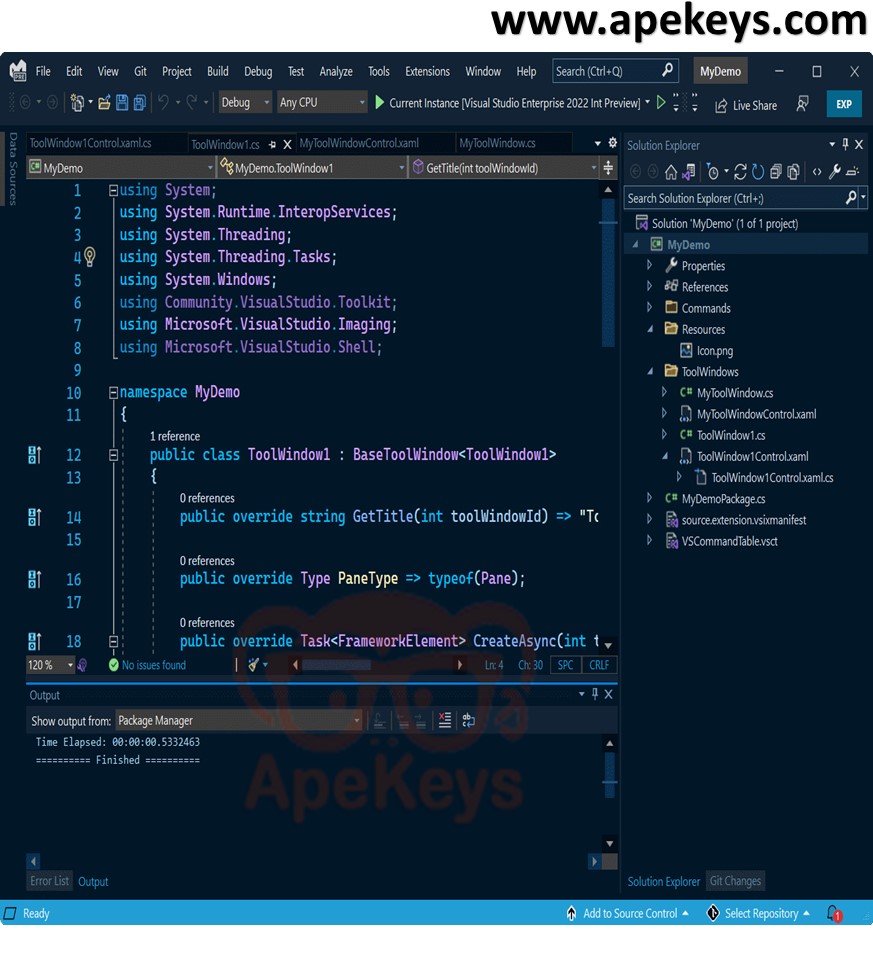Viewport: 873px width, 960px height.
Task: Open the Data Sources side tab
Action: tap(12, 168)
